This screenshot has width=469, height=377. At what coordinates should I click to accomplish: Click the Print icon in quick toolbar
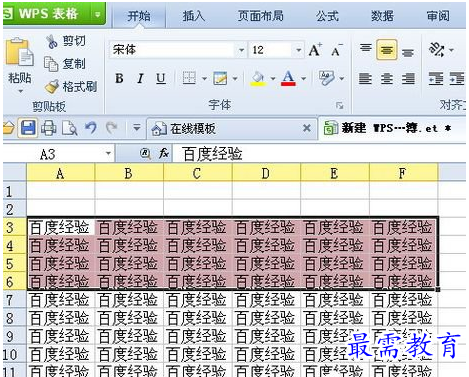49,128
